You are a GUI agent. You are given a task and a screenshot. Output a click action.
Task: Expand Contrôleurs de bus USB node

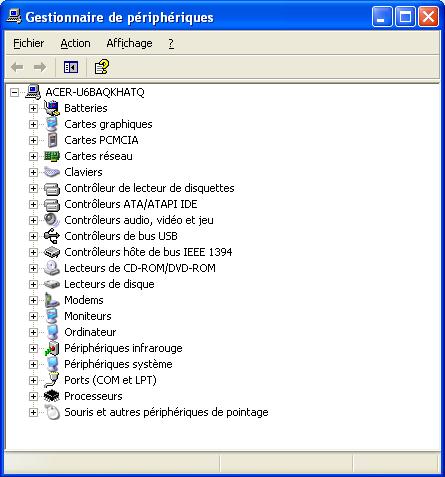33,236
